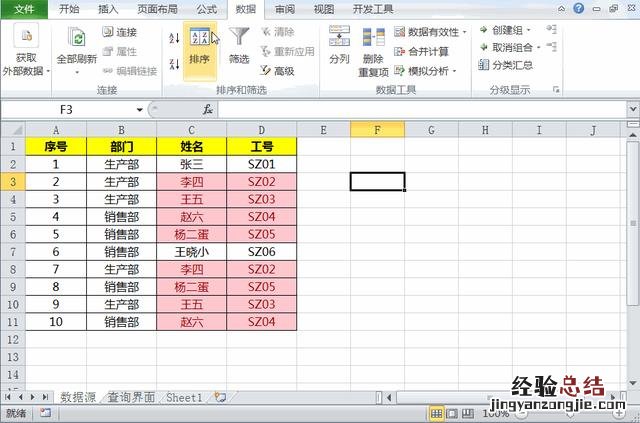
Task: Click the formula bar input field
Action: click(422, 109)
